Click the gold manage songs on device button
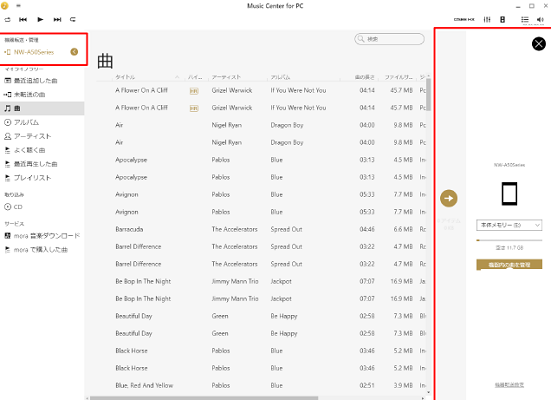Image resolution: width=551 pixels, height=400 pixels. point(509,264)
